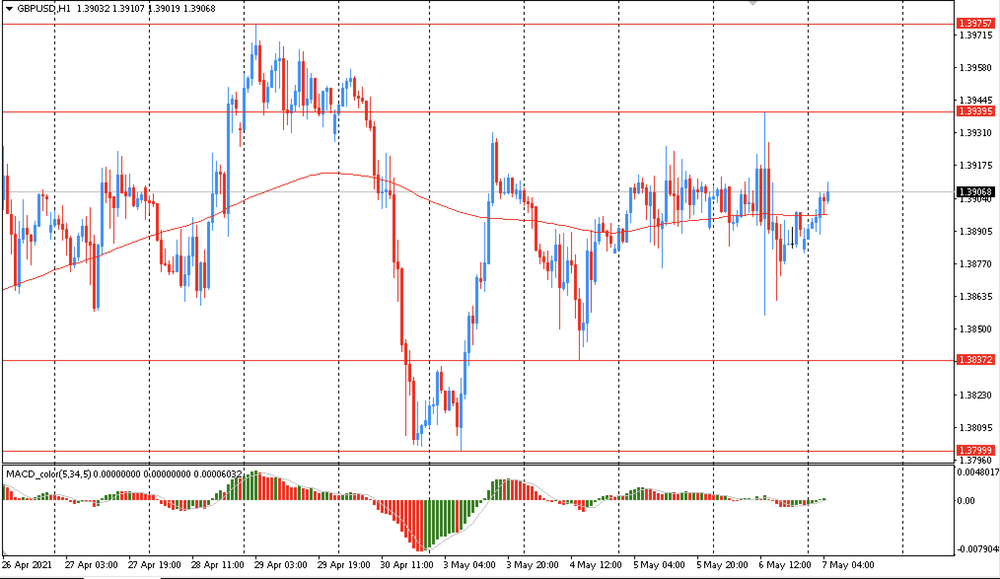Click the current price tag 1.39068

(974, 192)
